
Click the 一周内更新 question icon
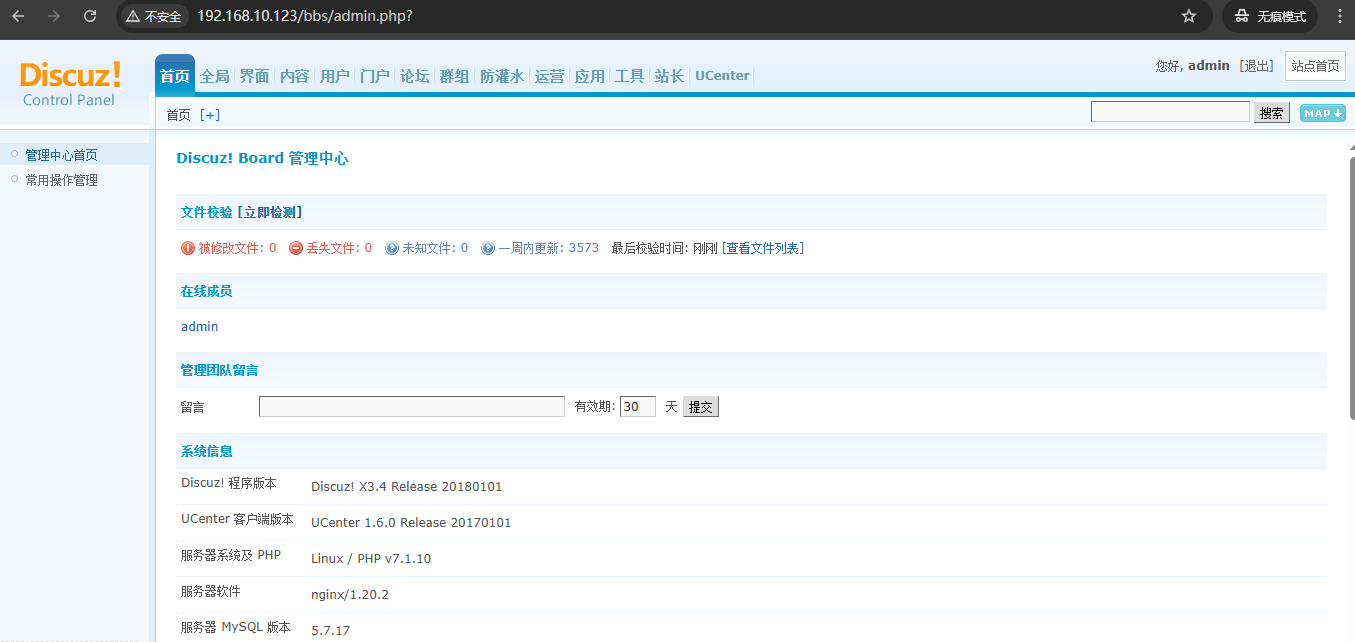pyautogui.click(x=488, y=248)
